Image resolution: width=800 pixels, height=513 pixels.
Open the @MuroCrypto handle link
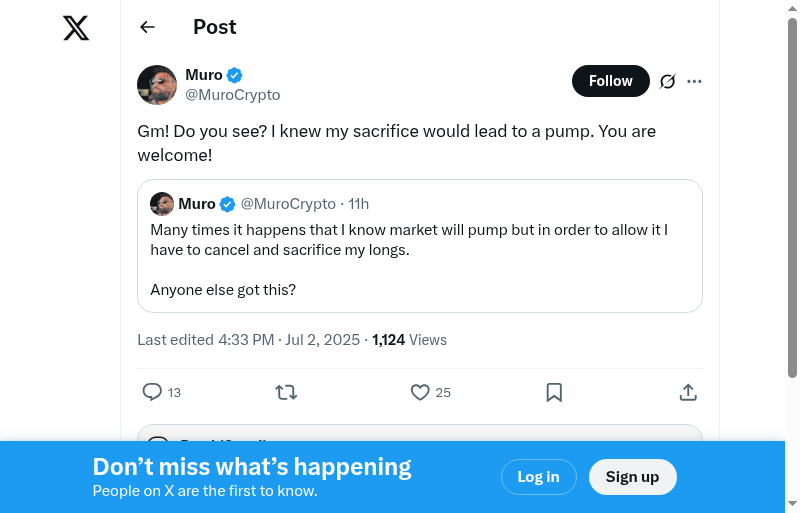233,95
